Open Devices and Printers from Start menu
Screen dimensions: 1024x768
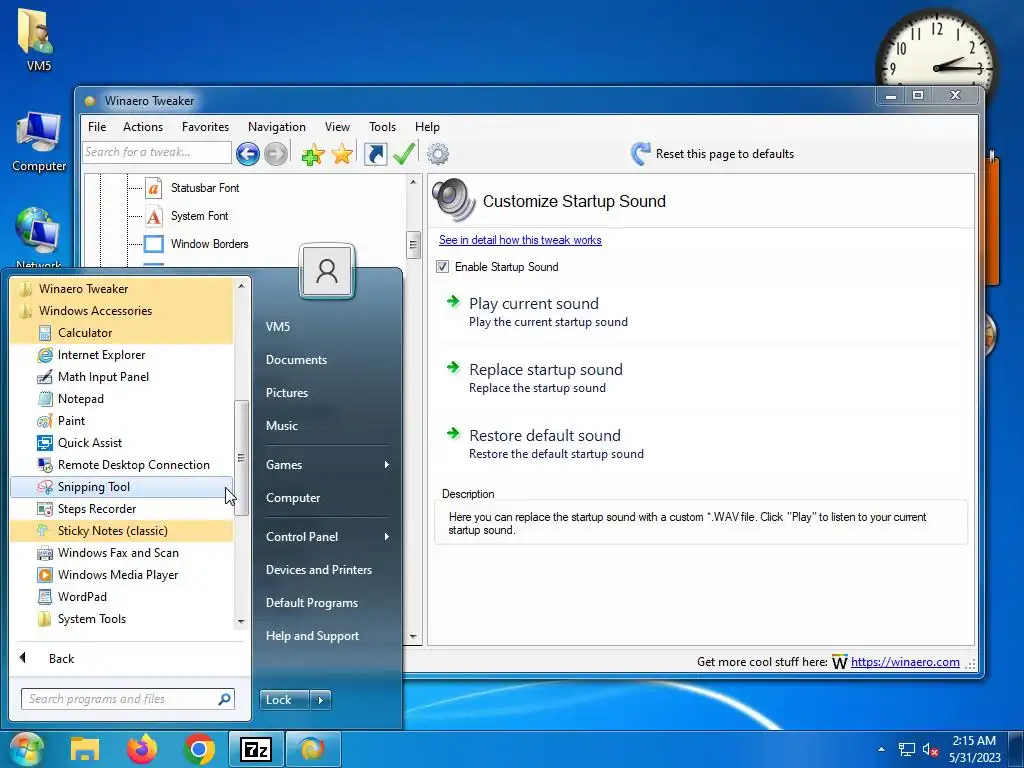coord(319,569)
